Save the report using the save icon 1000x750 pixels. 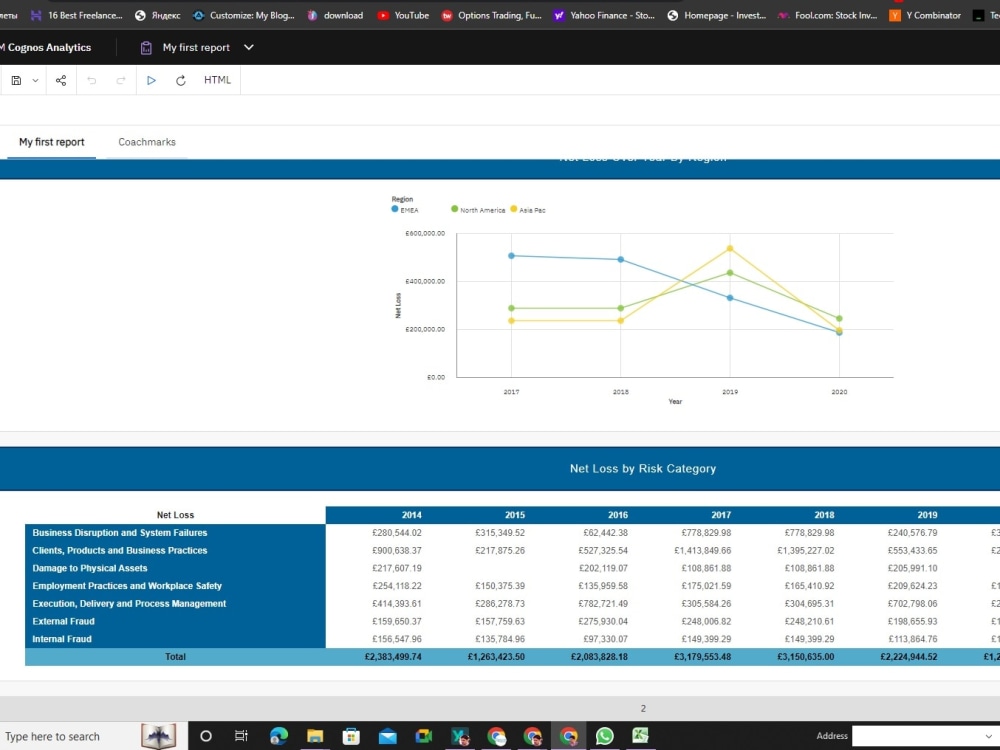click(15, 80)
